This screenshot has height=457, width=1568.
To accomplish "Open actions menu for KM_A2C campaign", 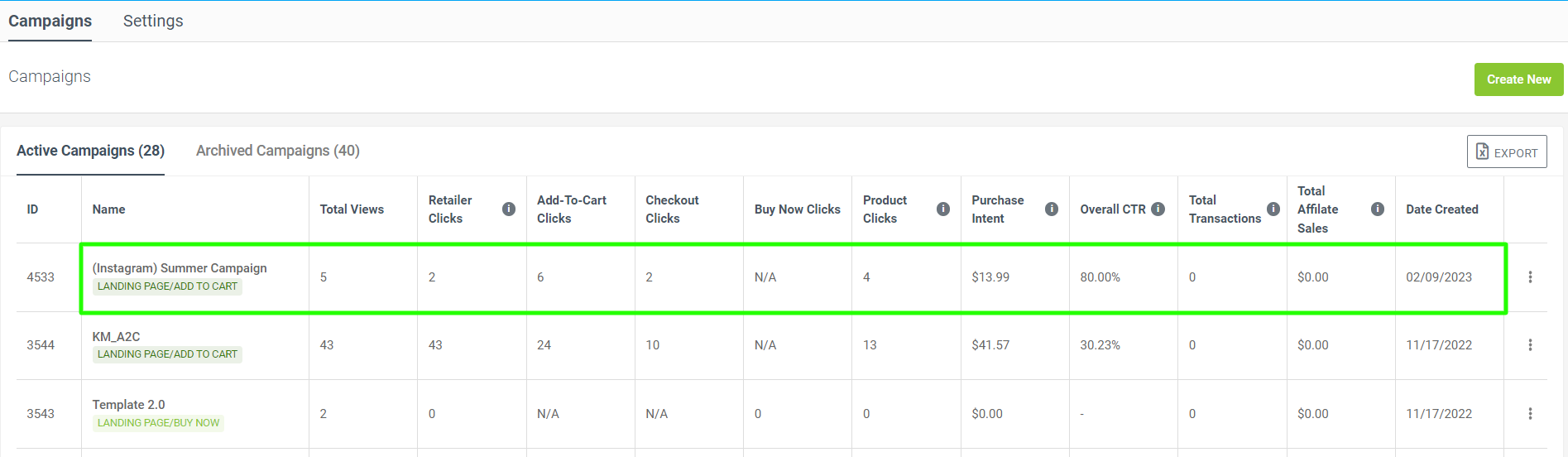I will coord(1530,345).
